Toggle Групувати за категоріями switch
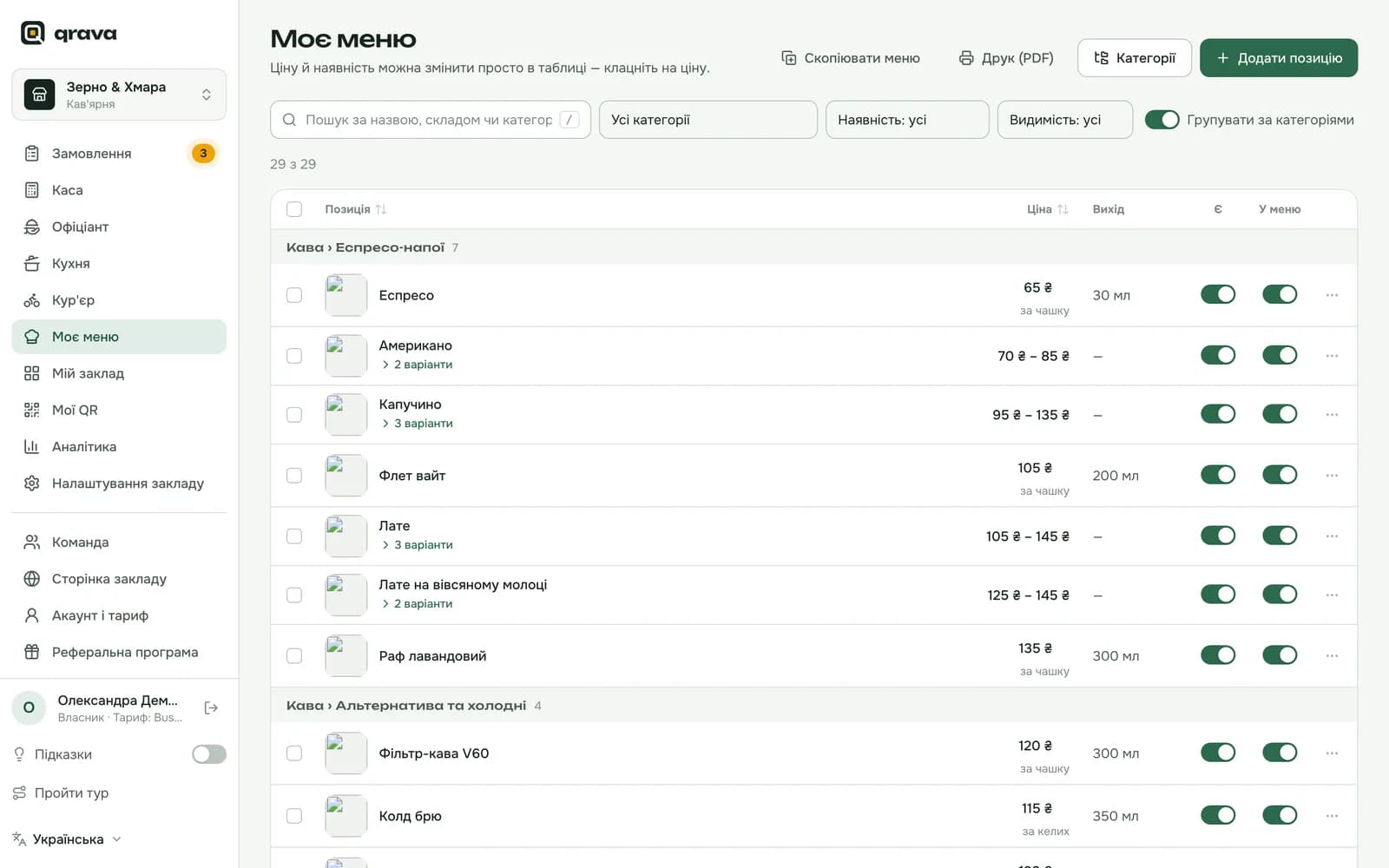The image size is (1389, 868). 1162,120
